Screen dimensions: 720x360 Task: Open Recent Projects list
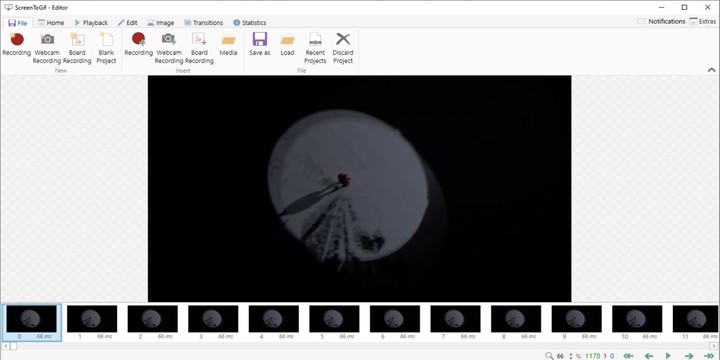click(315, 48)
